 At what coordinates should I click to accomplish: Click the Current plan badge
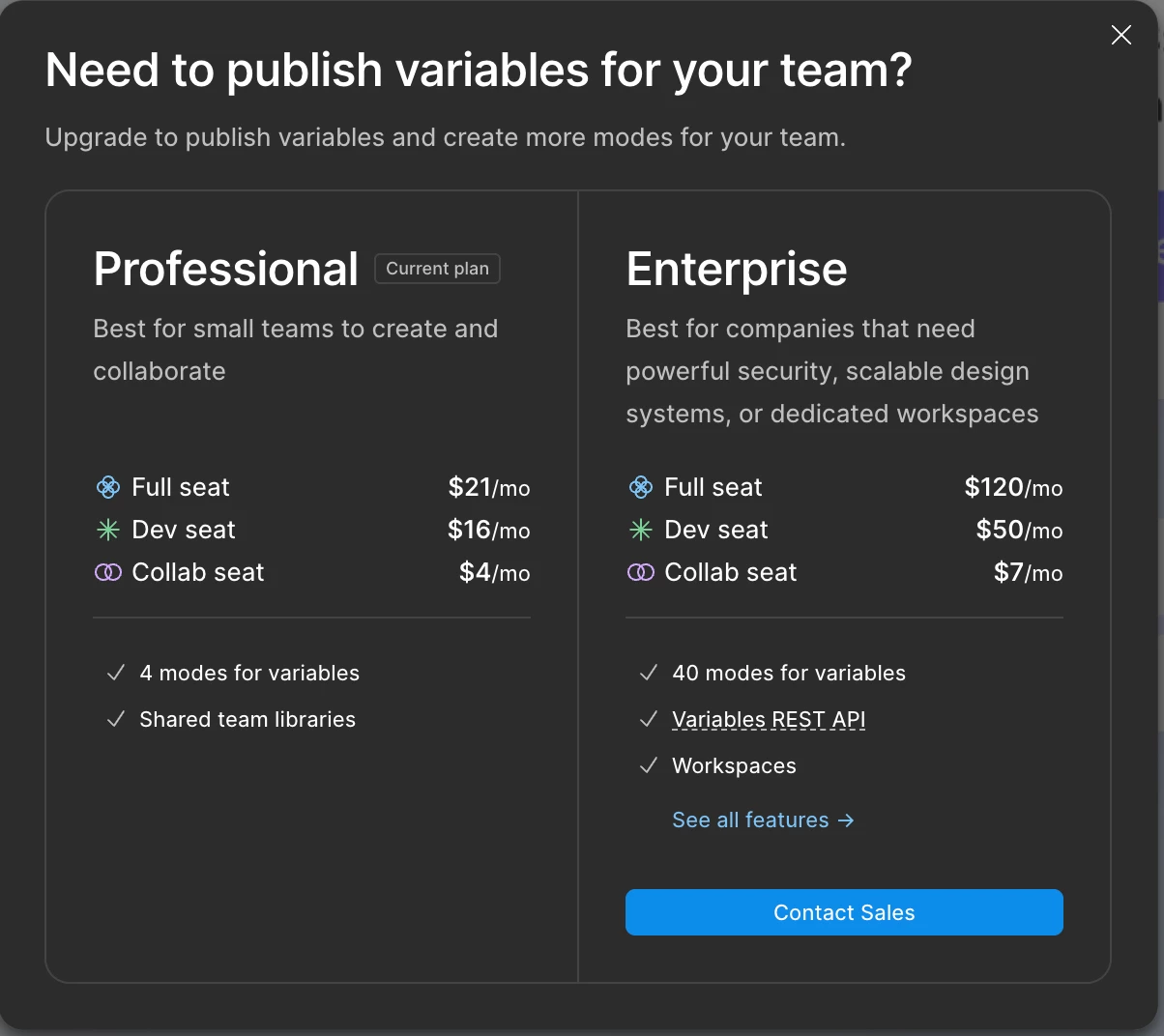pyautogui.click(x=437, y=269)
